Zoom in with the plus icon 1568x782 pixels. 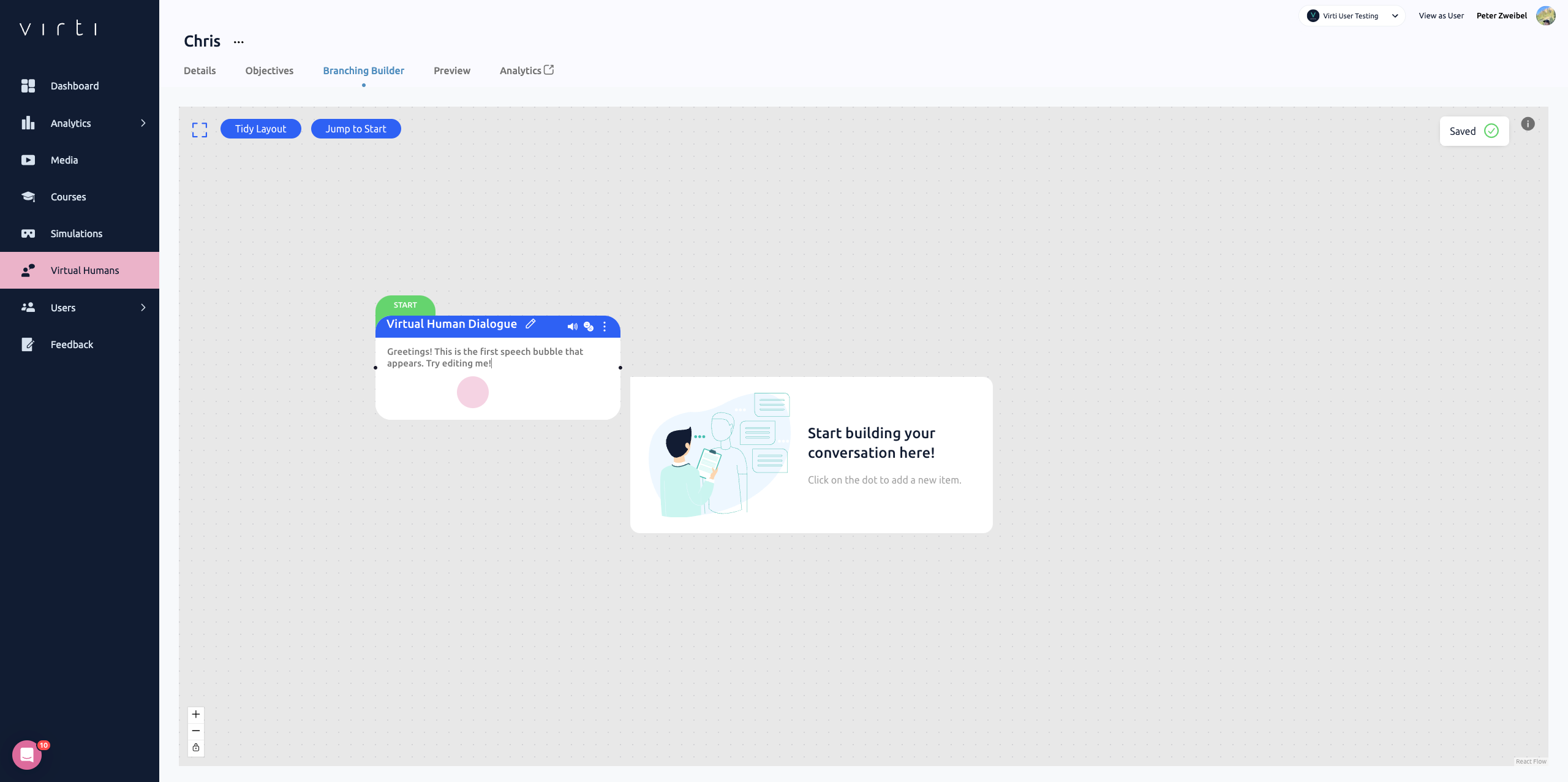click(x=196, y=714)
